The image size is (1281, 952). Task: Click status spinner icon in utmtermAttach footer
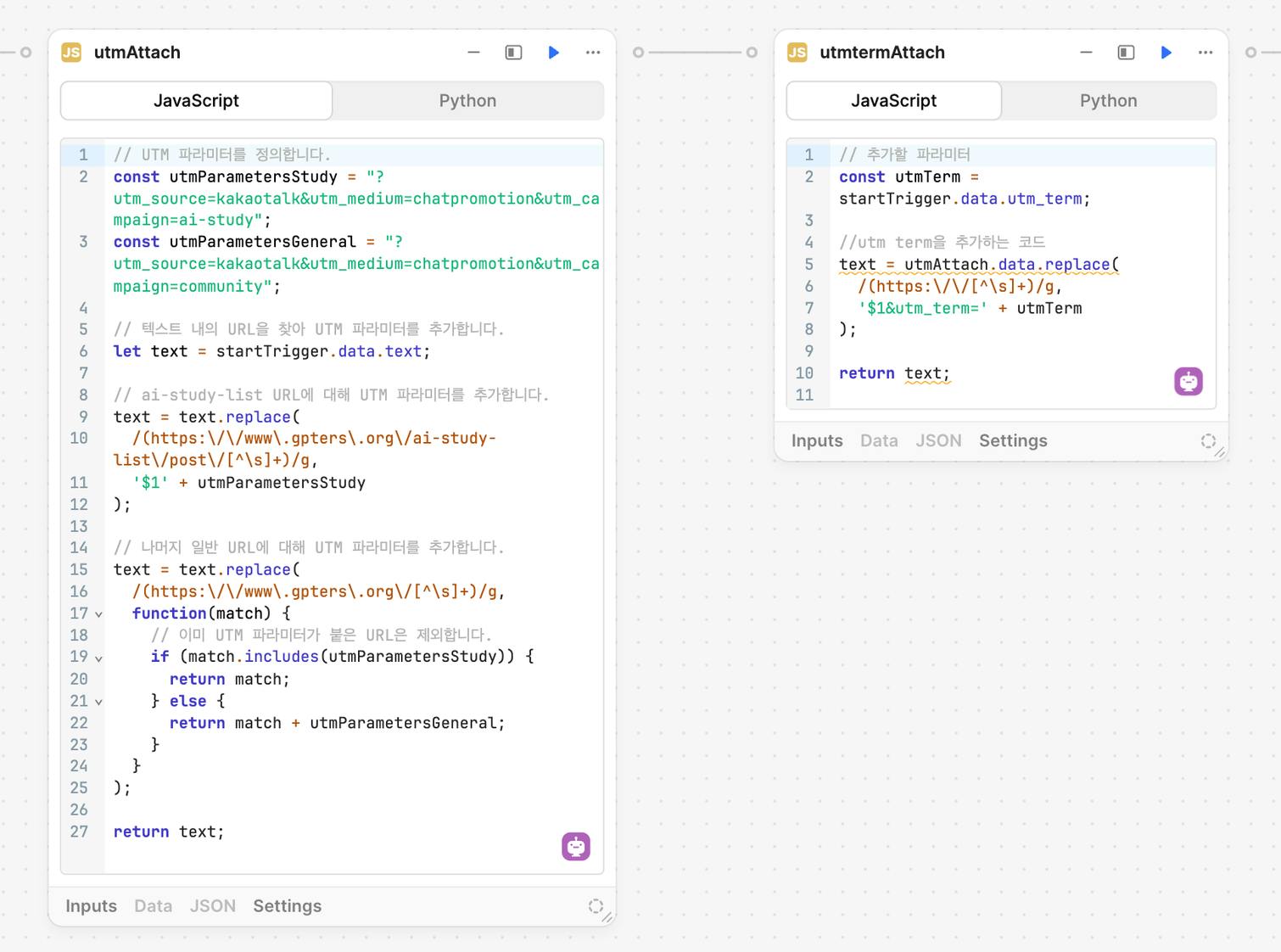pyautogui.click(x=1208, y=440)
